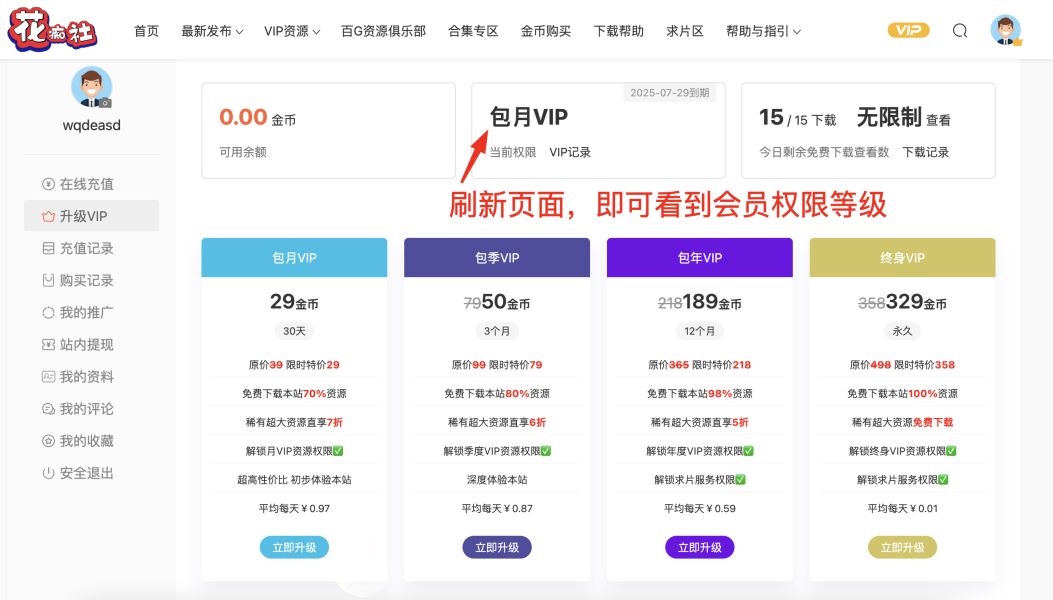
Task: Expand the 帮助与指引 dropdown menu
Action: (764, 31)
